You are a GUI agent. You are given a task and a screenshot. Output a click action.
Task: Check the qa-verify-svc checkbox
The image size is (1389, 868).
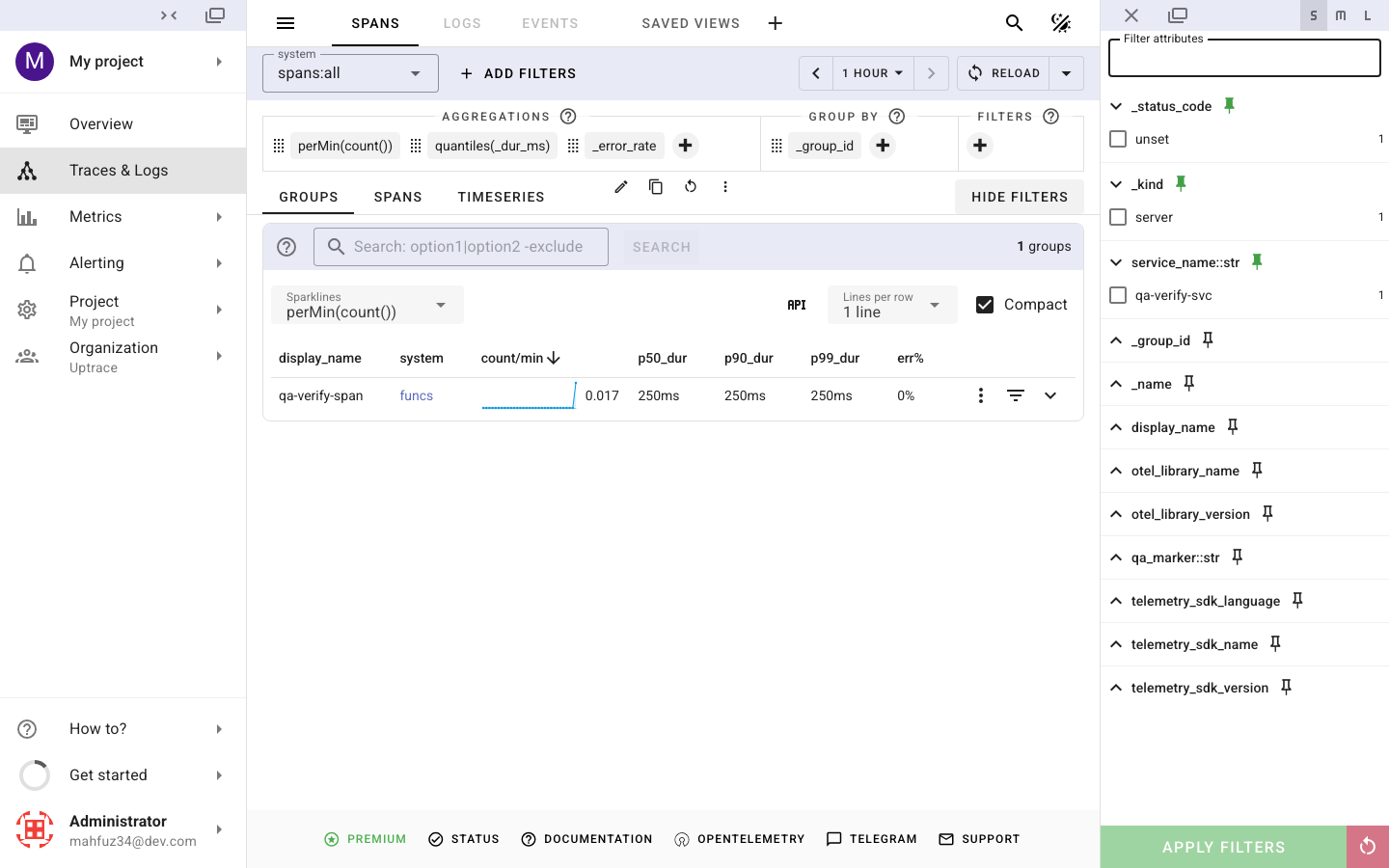[x=1118, y=295]
